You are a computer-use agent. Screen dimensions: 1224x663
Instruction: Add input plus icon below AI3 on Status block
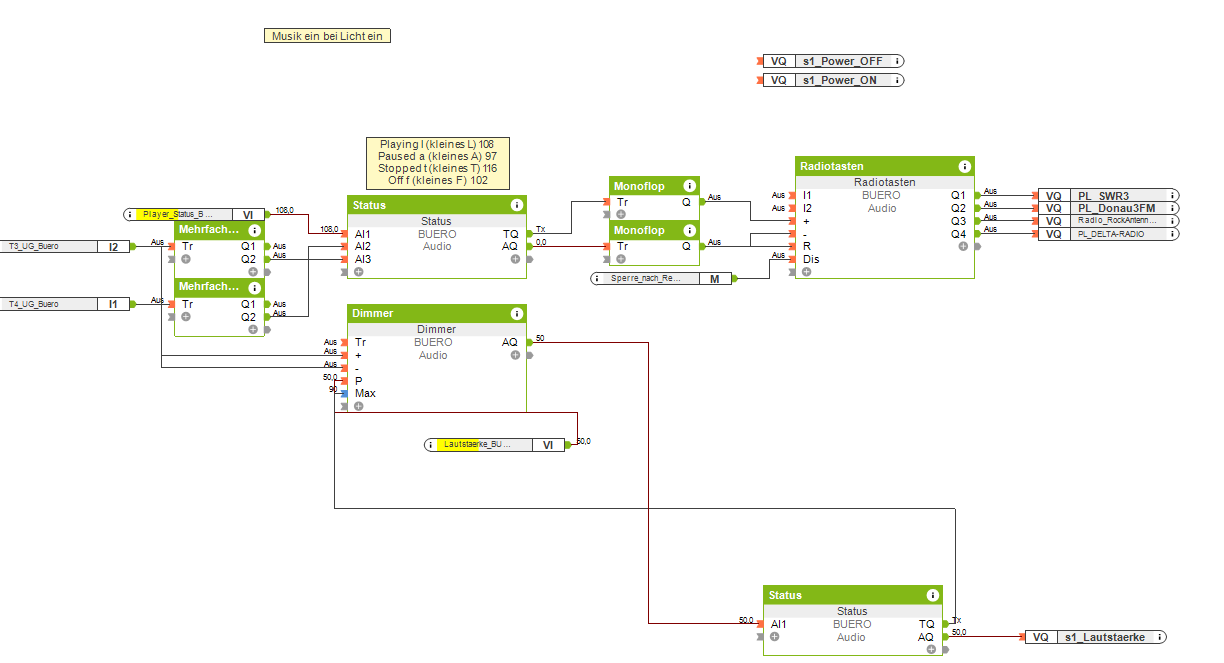(x=359, y=271)
